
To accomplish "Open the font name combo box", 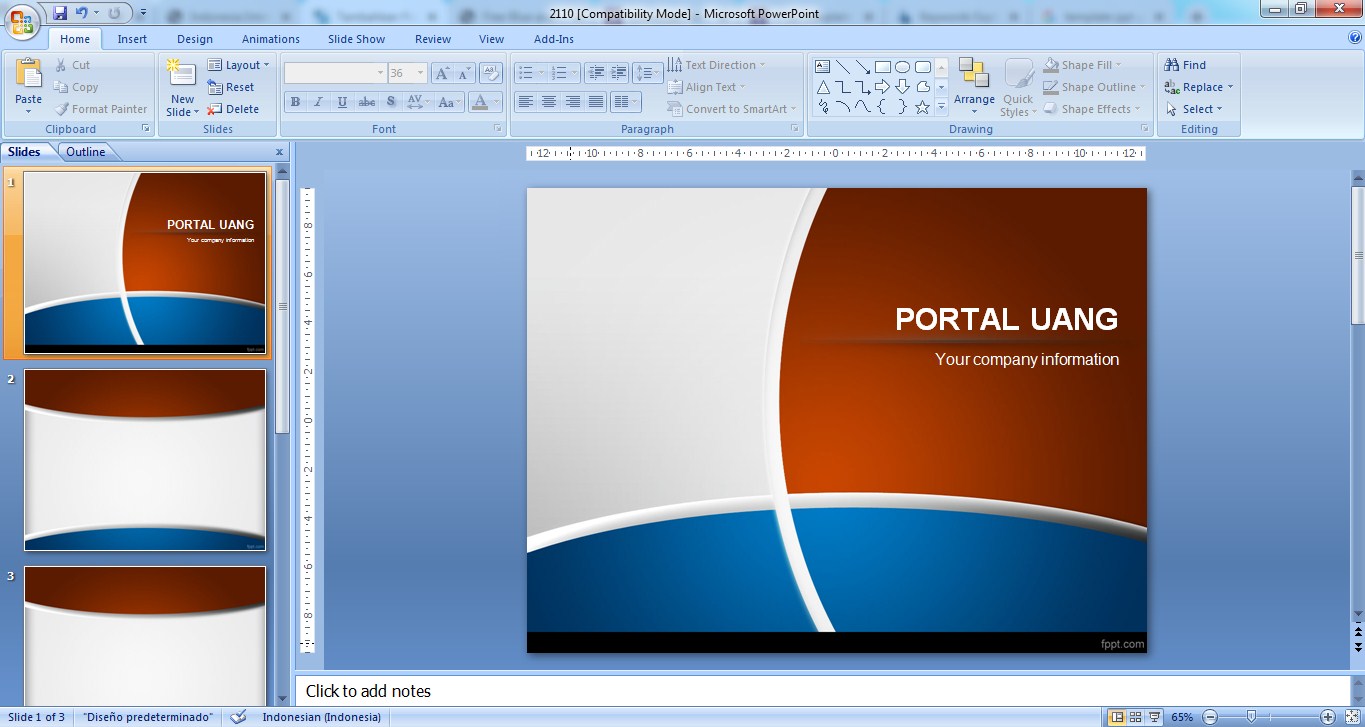I will [x=336, y=73].
